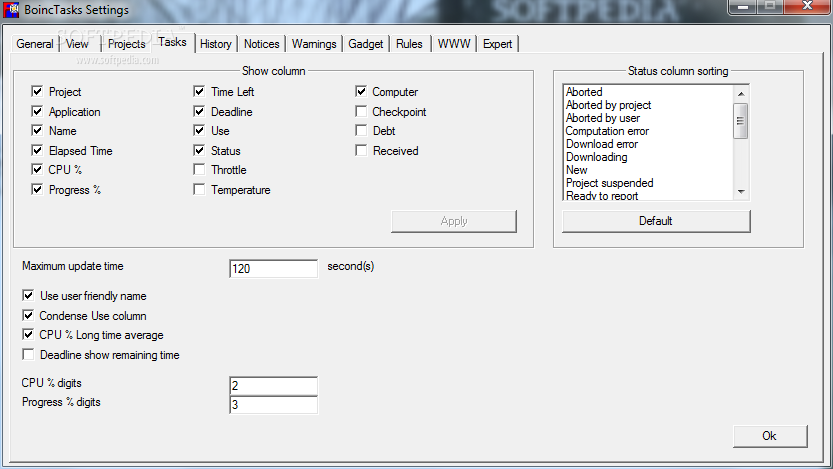Toggle the Application column checkbox
The image size is (833, 469).
[37, 111]
